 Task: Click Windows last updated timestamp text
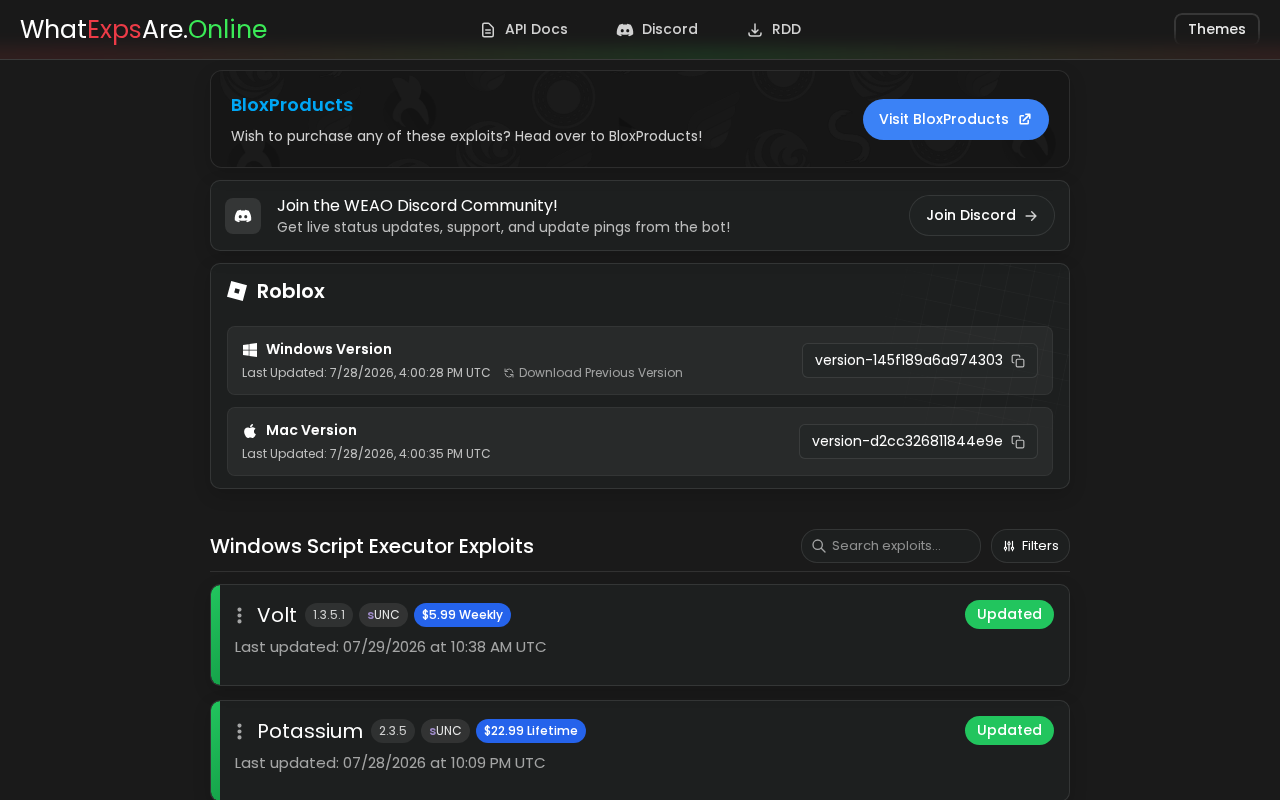(x=366, y=373)
